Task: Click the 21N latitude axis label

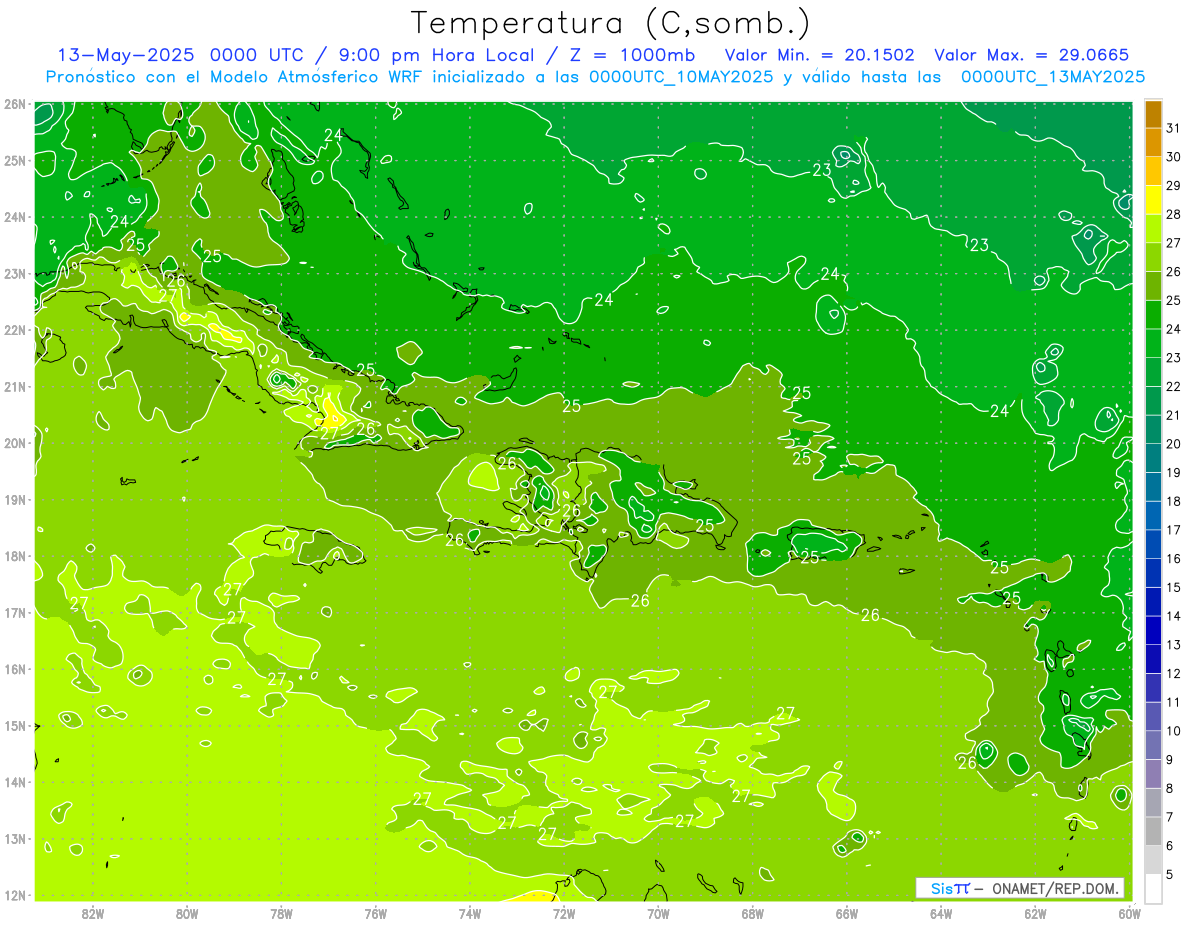Action: (14, 386)
